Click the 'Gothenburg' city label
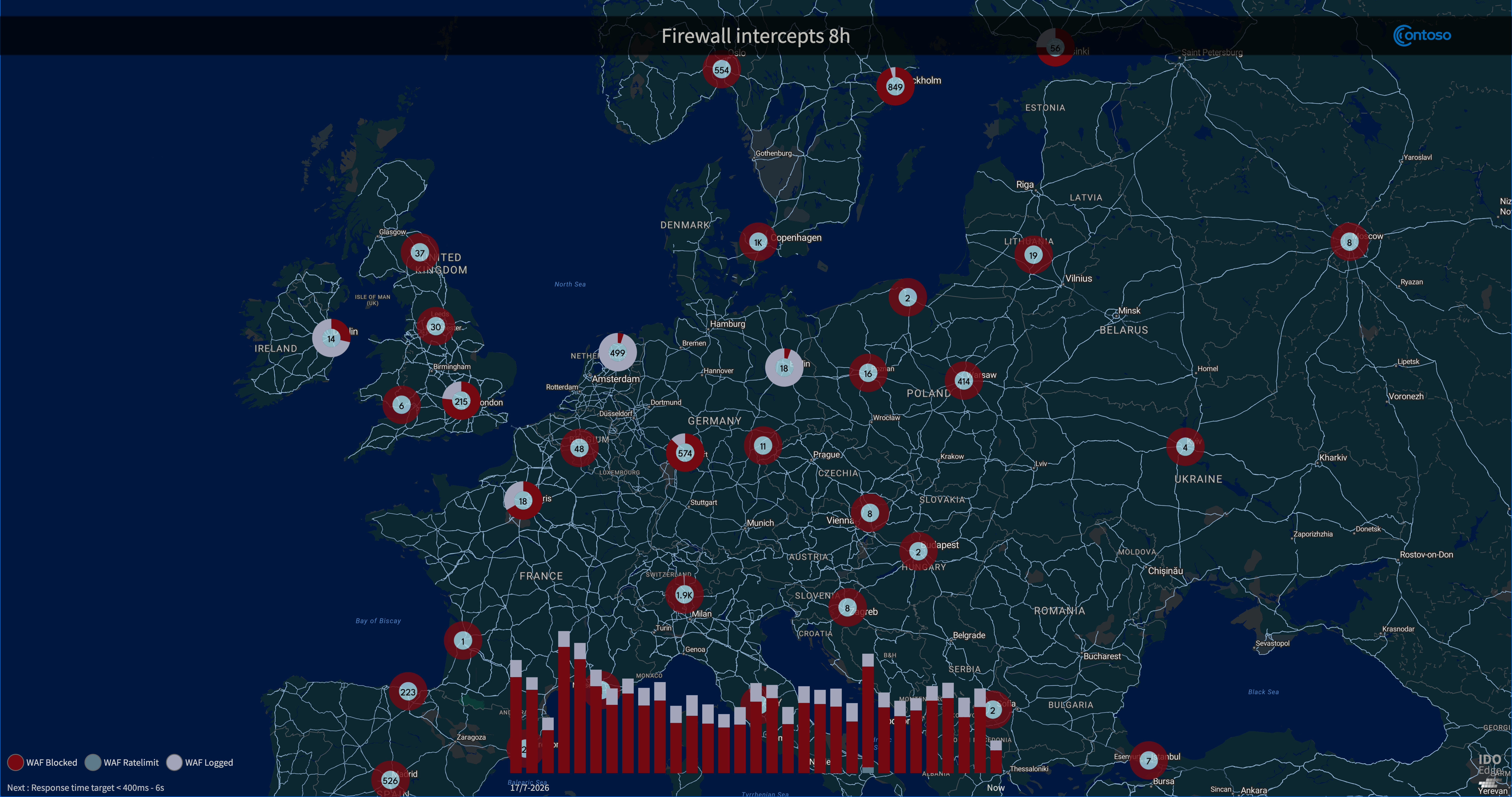The width and height of the screenshot is (1512, 797). [x=773, y=153]
